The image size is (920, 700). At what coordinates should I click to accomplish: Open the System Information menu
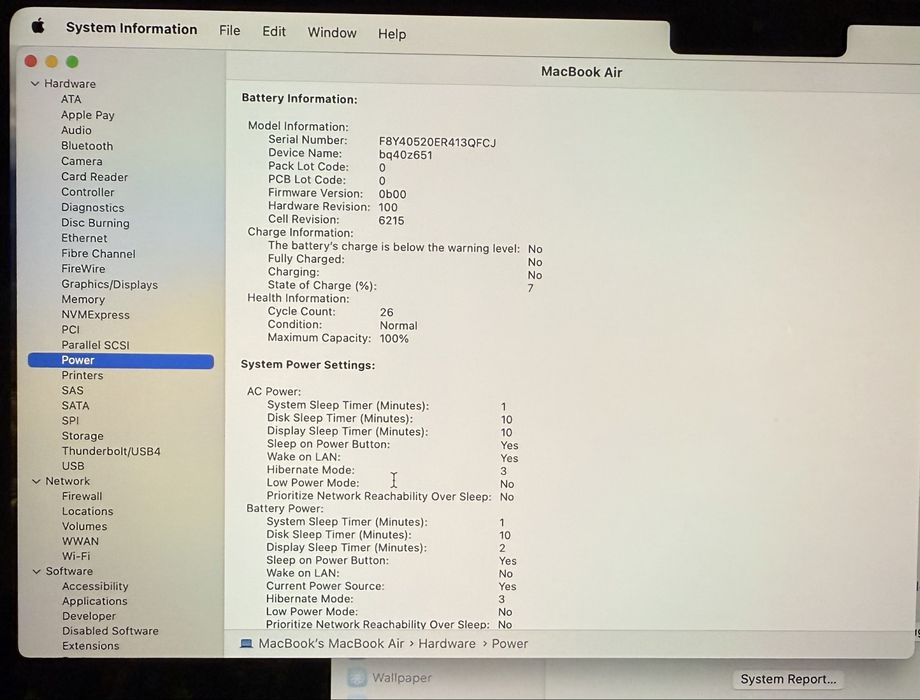pos(131,29)
